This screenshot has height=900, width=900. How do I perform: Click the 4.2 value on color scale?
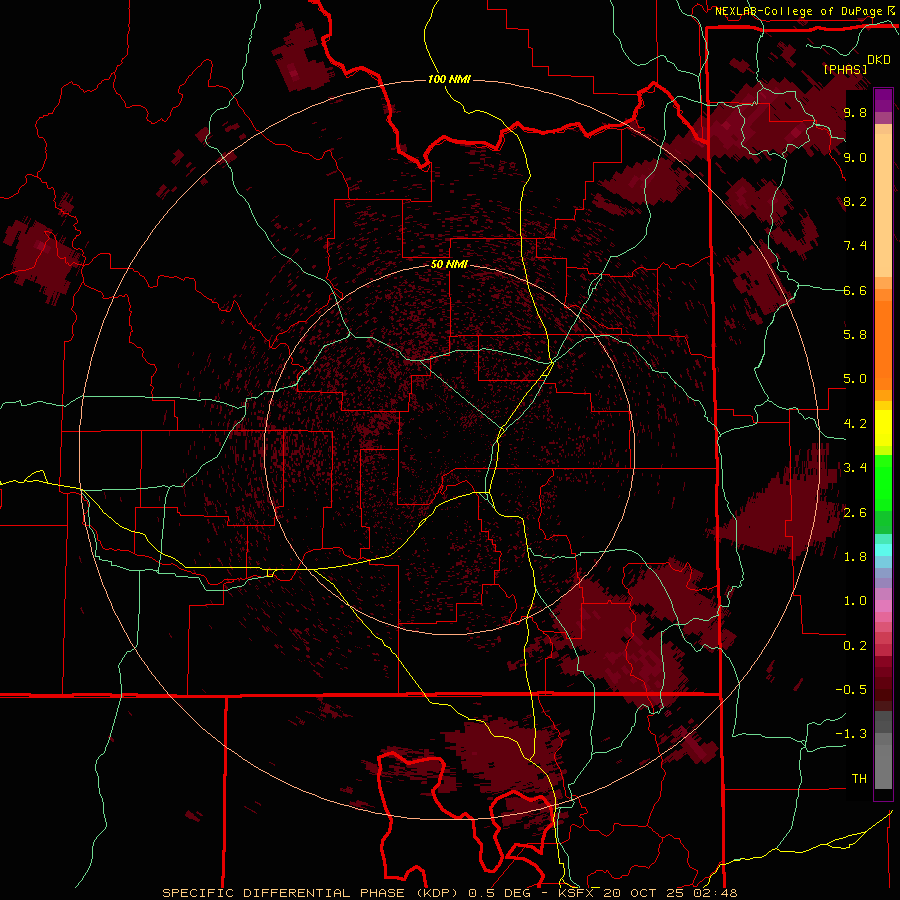855,424
